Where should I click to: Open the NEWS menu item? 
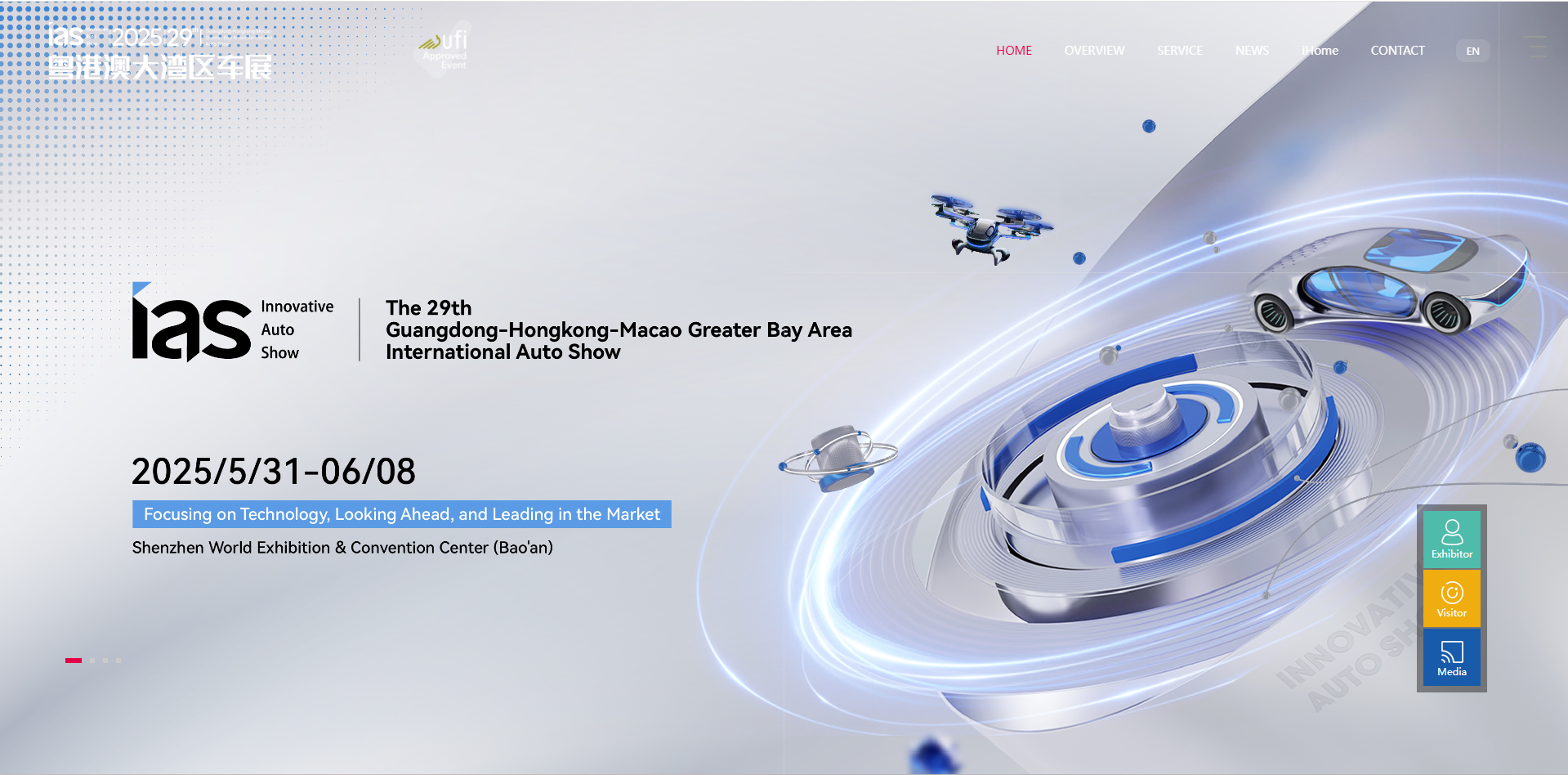pos(1252,51)
